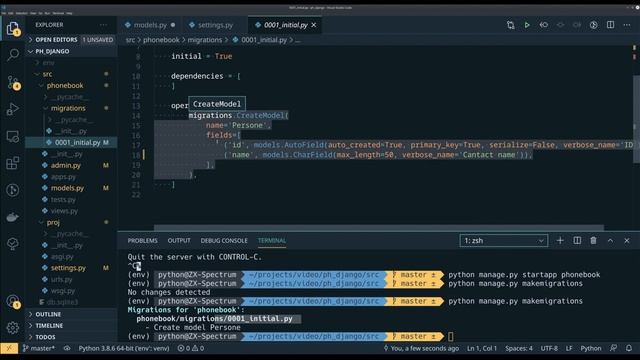Select the 0001_initial.py editor tab

coord(285,25)
